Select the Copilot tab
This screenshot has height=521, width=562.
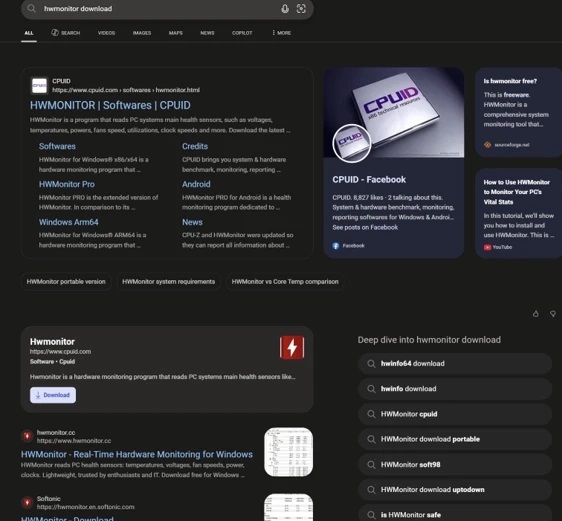242,33
